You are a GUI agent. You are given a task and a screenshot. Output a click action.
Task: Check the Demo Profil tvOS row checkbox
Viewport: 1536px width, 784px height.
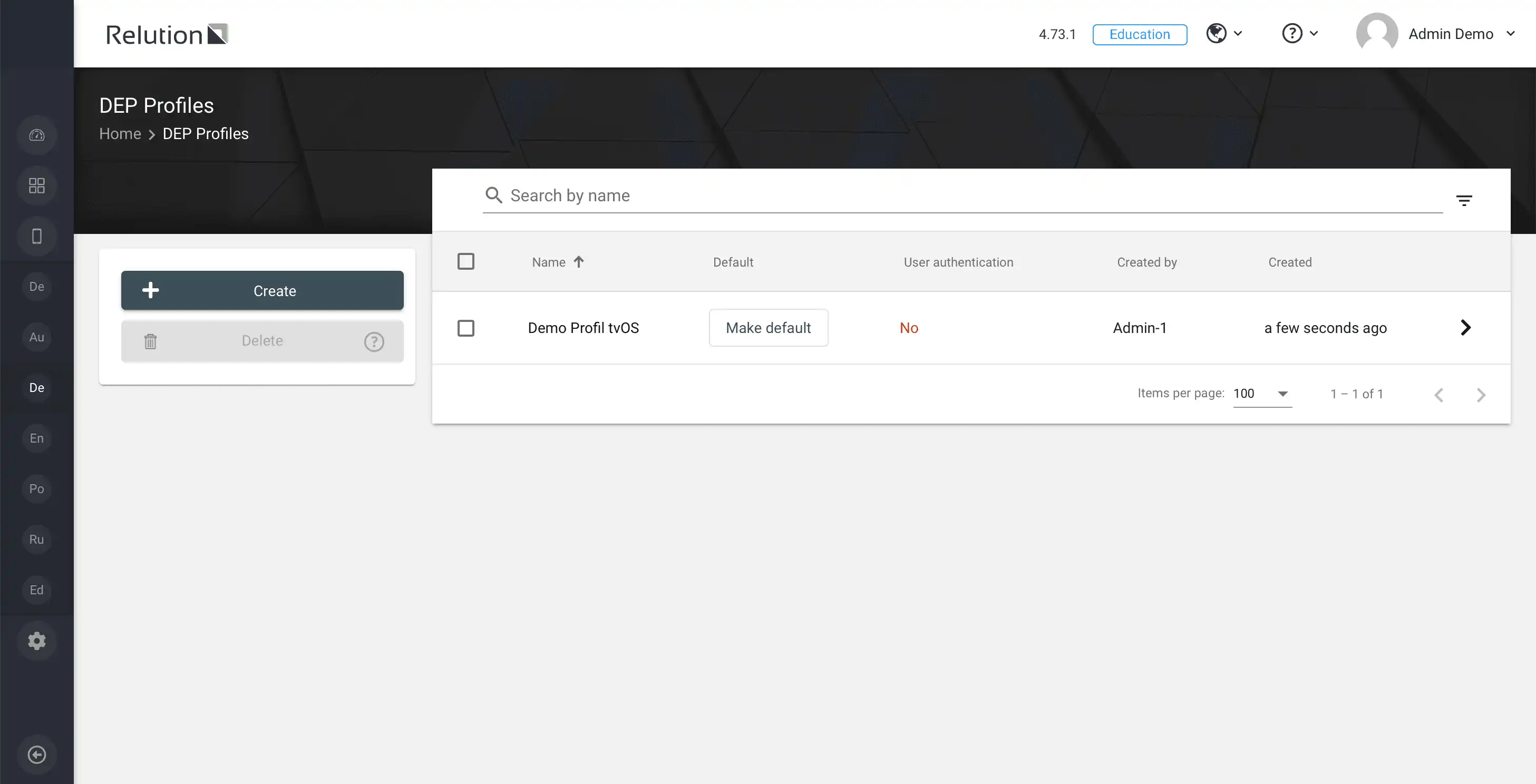(x=465, y=328)
